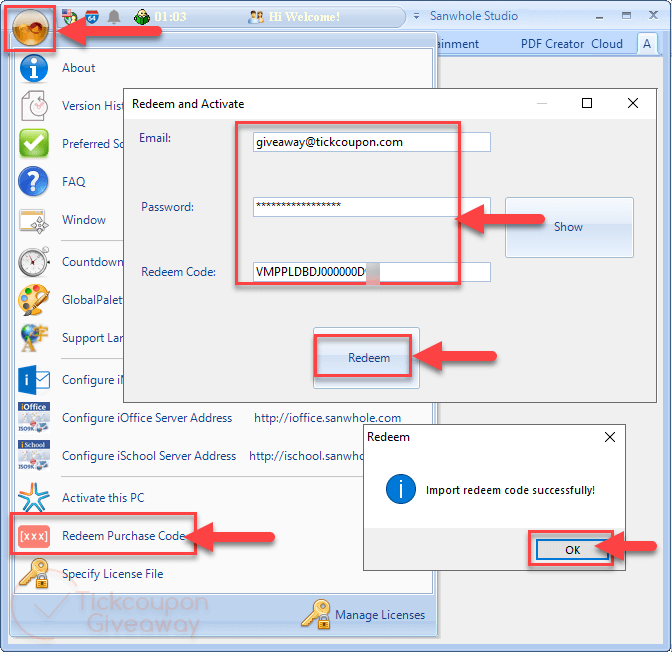Click the Activate this PC star icon

point(34,497)
